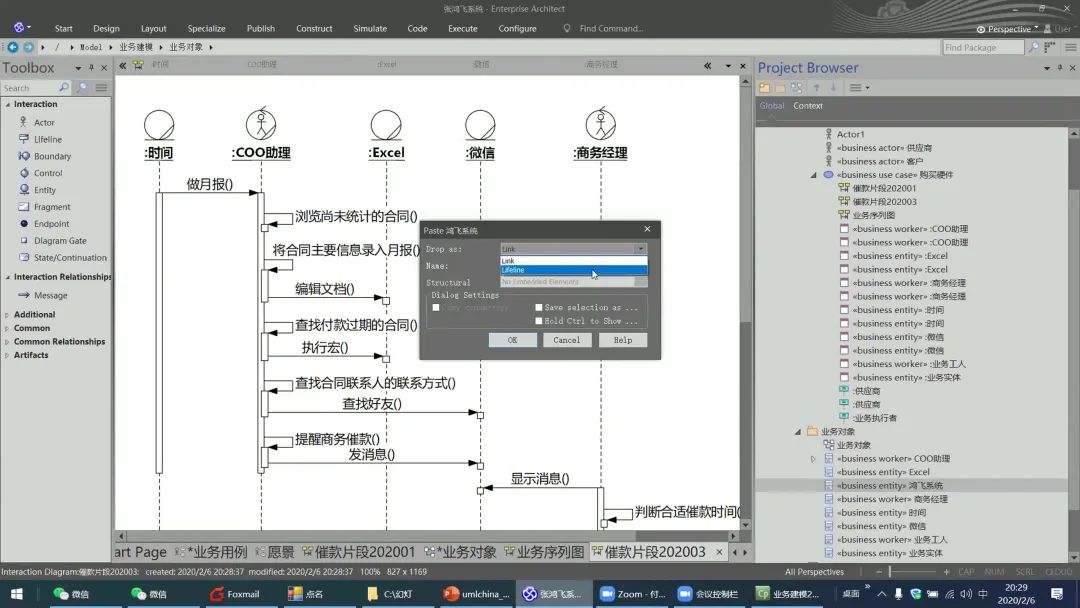The width and height of the screenshot is (1080, 608).
Task: Click OK in the Paste dialog
Action: [512, 340]
